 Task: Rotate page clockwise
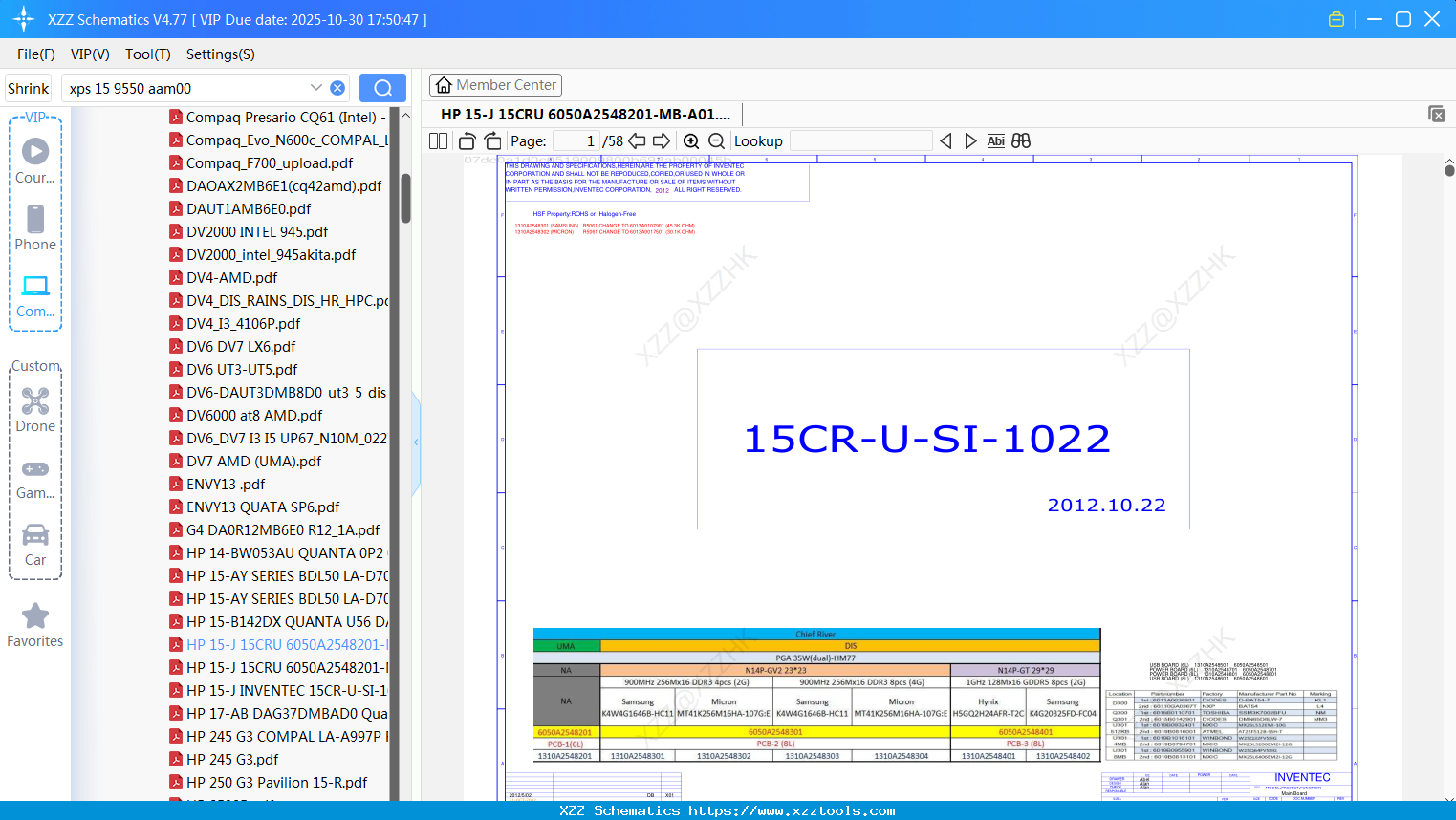[x=493, y=140]
